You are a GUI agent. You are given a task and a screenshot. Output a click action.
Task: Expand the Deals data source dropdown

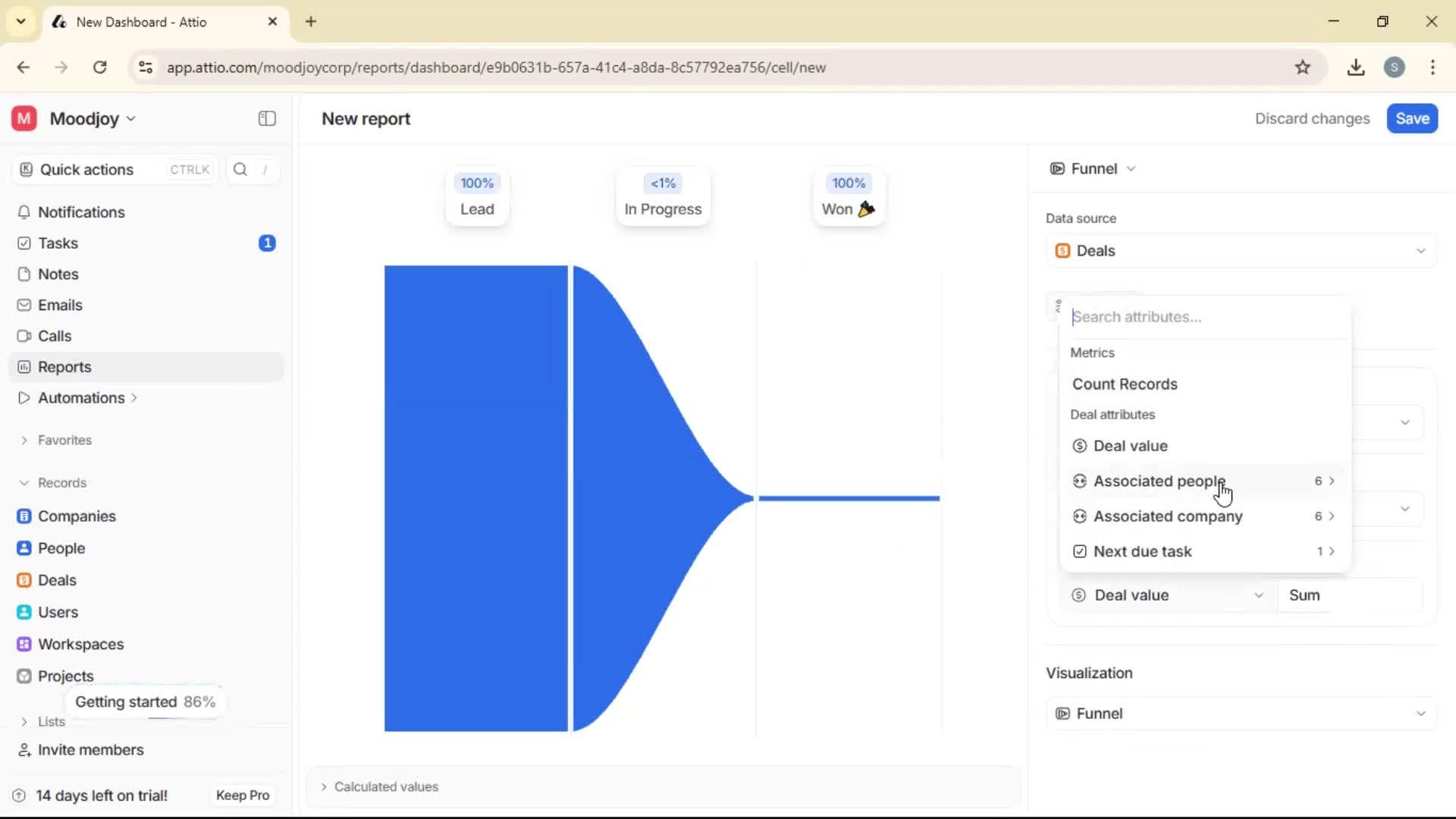point(1422,250)
